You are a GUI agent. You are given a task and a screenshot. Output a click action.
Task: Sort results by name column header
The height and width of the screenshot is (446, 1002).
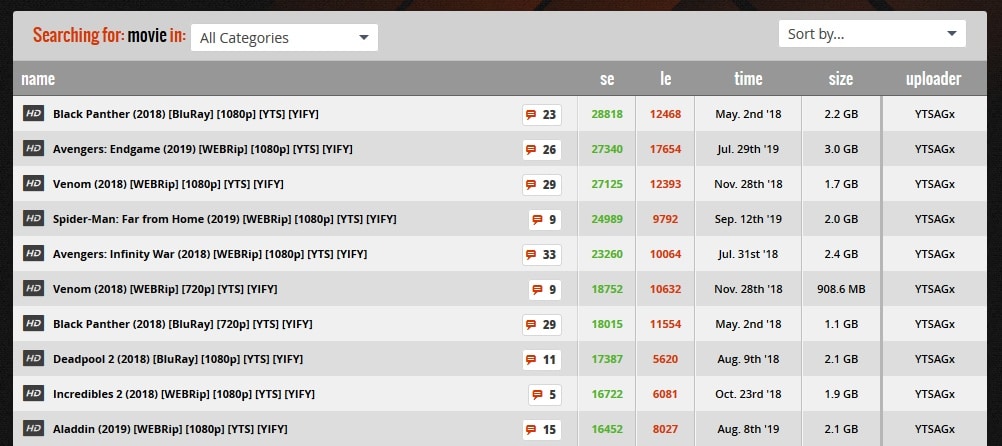click(x=38, y=79)
